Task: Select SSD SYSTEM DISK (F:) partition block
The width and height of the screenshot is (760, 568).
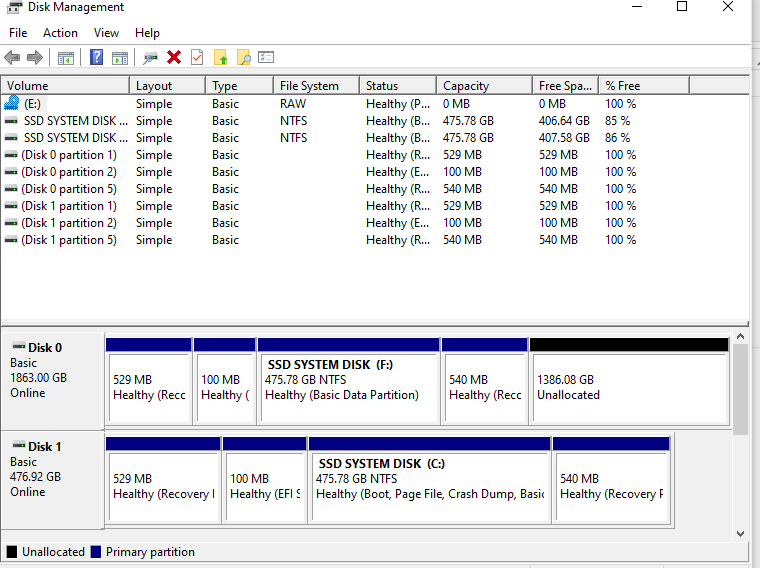Action: pyautogui.click(x=348, y=382)
